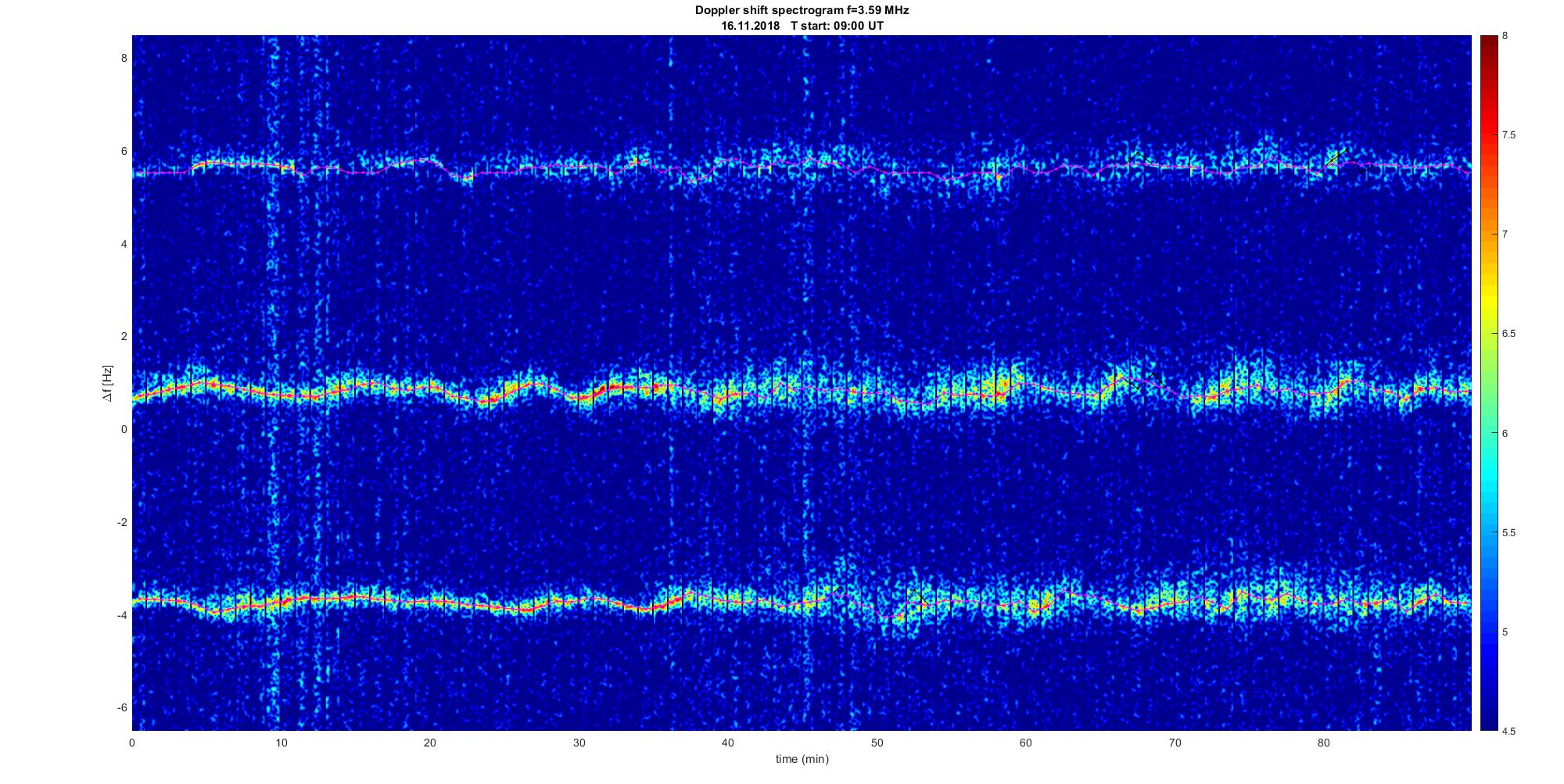
Task: Click the x-axis tick label 80
Action: point(1324,743)
